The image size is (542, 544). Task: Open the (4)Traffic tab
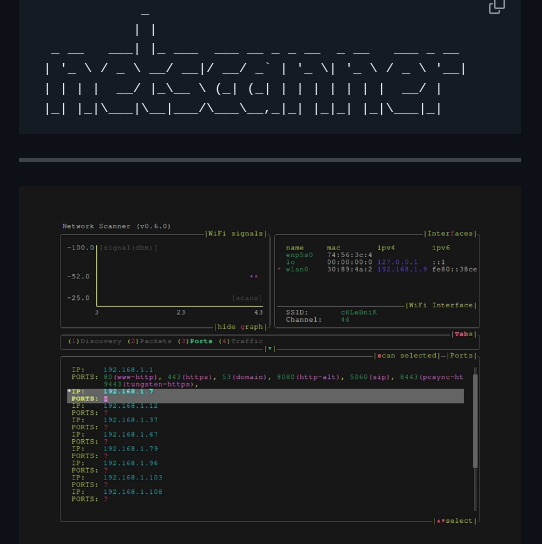tap(241, 341)
